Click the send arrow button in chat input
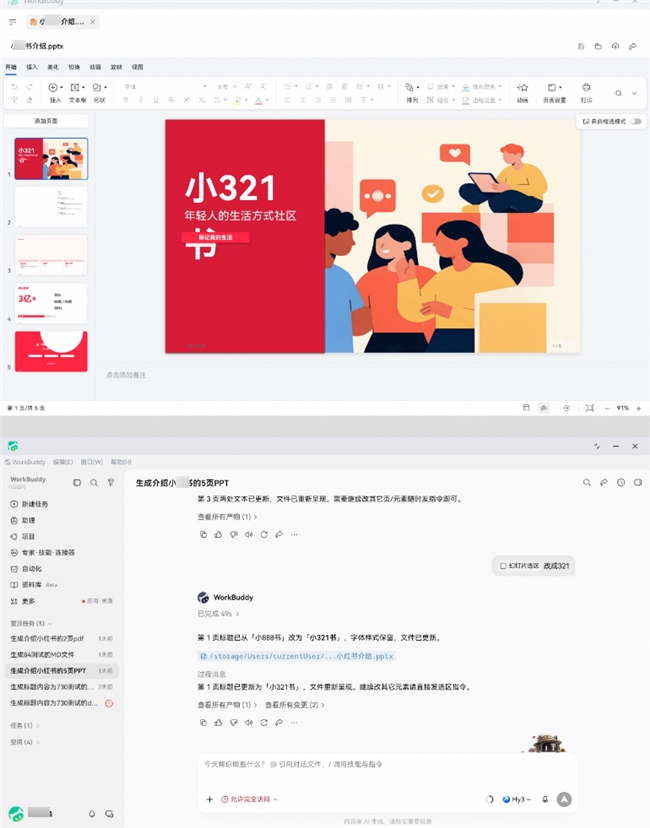650x828 pixels. point(564,799)
